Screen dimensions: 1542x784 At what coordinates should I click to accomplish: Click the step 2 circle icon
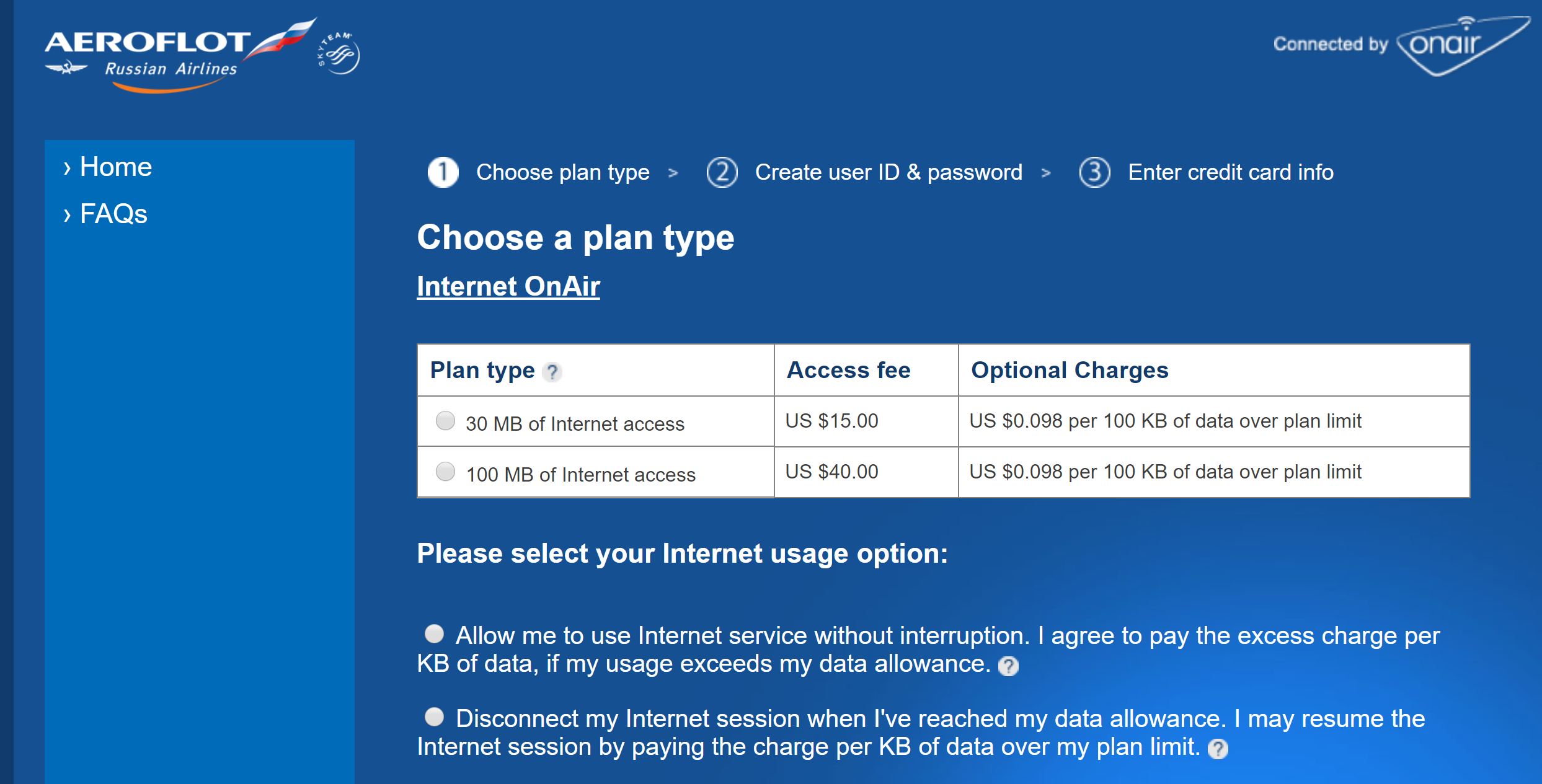[x=722, y=172]
